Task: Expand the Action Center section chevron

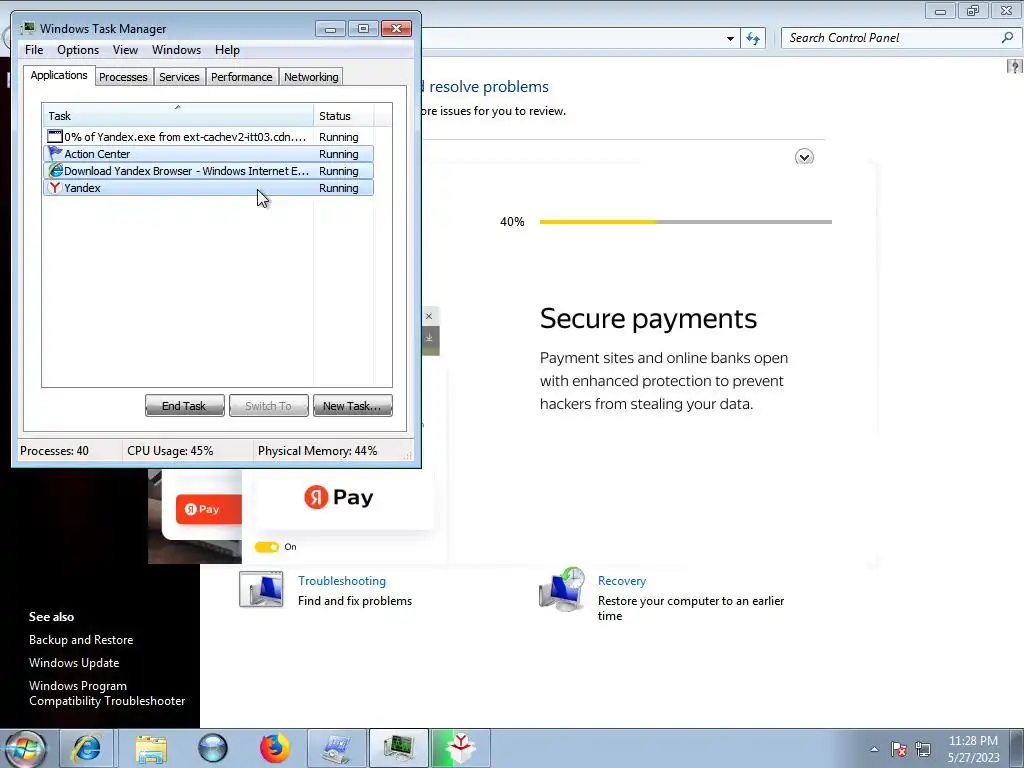Action: coord(805,157)
